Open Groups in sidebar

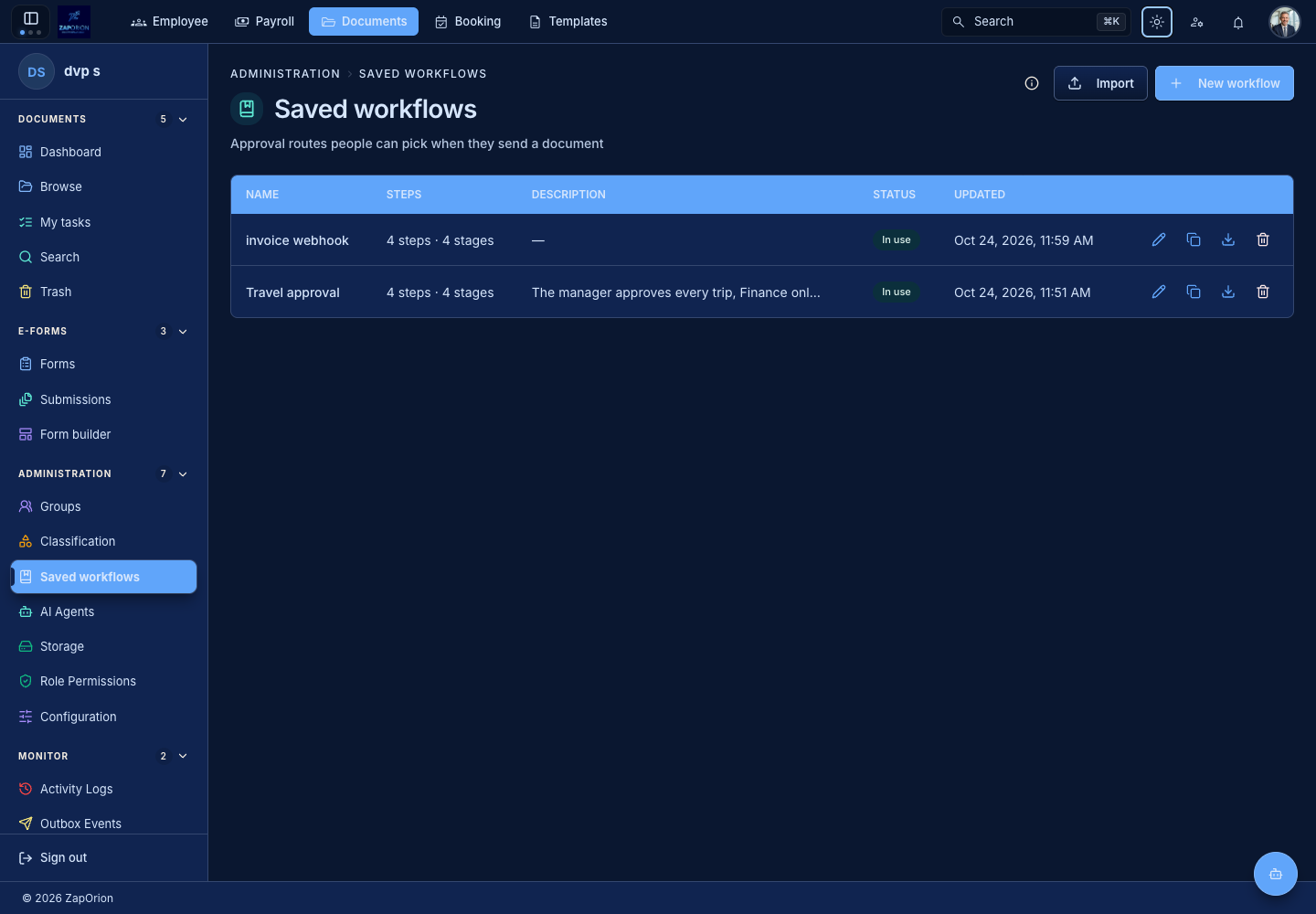pyautogui.click(x=103, y=506)
